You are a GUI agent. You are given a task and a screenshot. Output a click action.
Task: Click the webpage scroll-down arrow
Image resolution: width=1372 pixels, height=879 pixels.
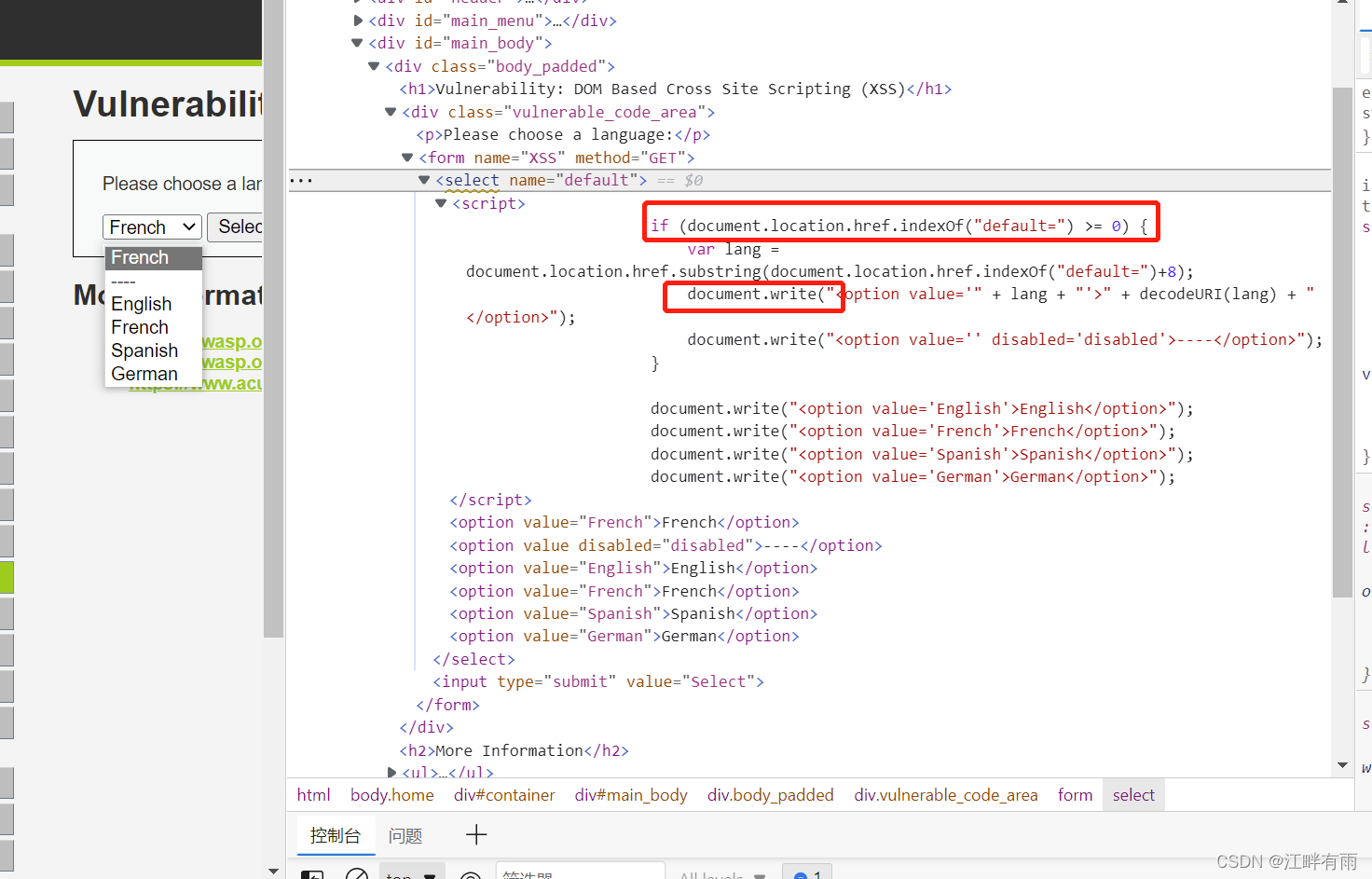click(x=273, y=871)
